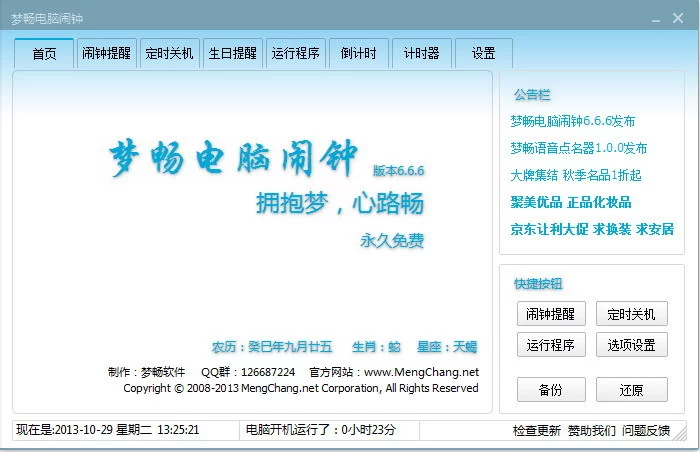Switch to the 首页 tab

[44, 54]
